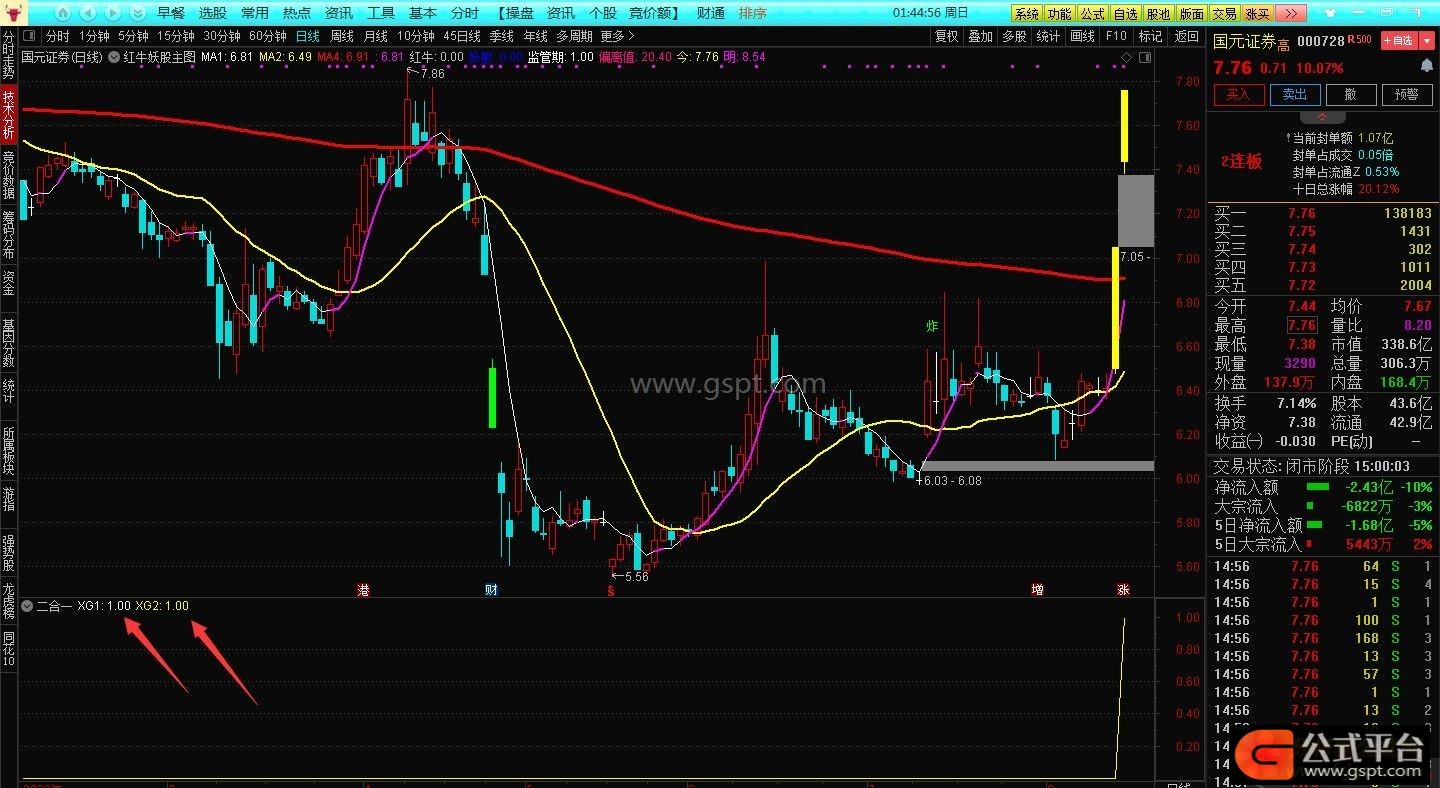The width and height of the screenshot is (1440, 788).
Task: Click the diamond icon at chart top-right
Action: [x=1127, y=58]
